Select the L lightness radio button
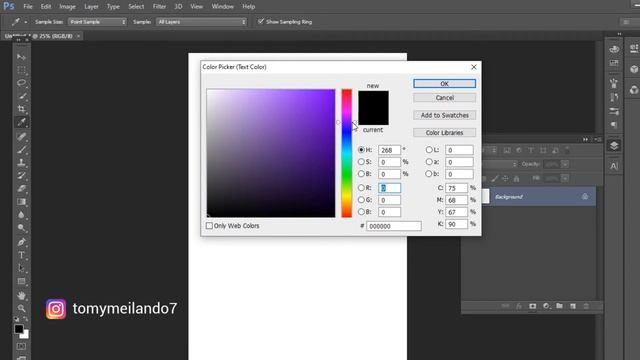 pos(429,150)
